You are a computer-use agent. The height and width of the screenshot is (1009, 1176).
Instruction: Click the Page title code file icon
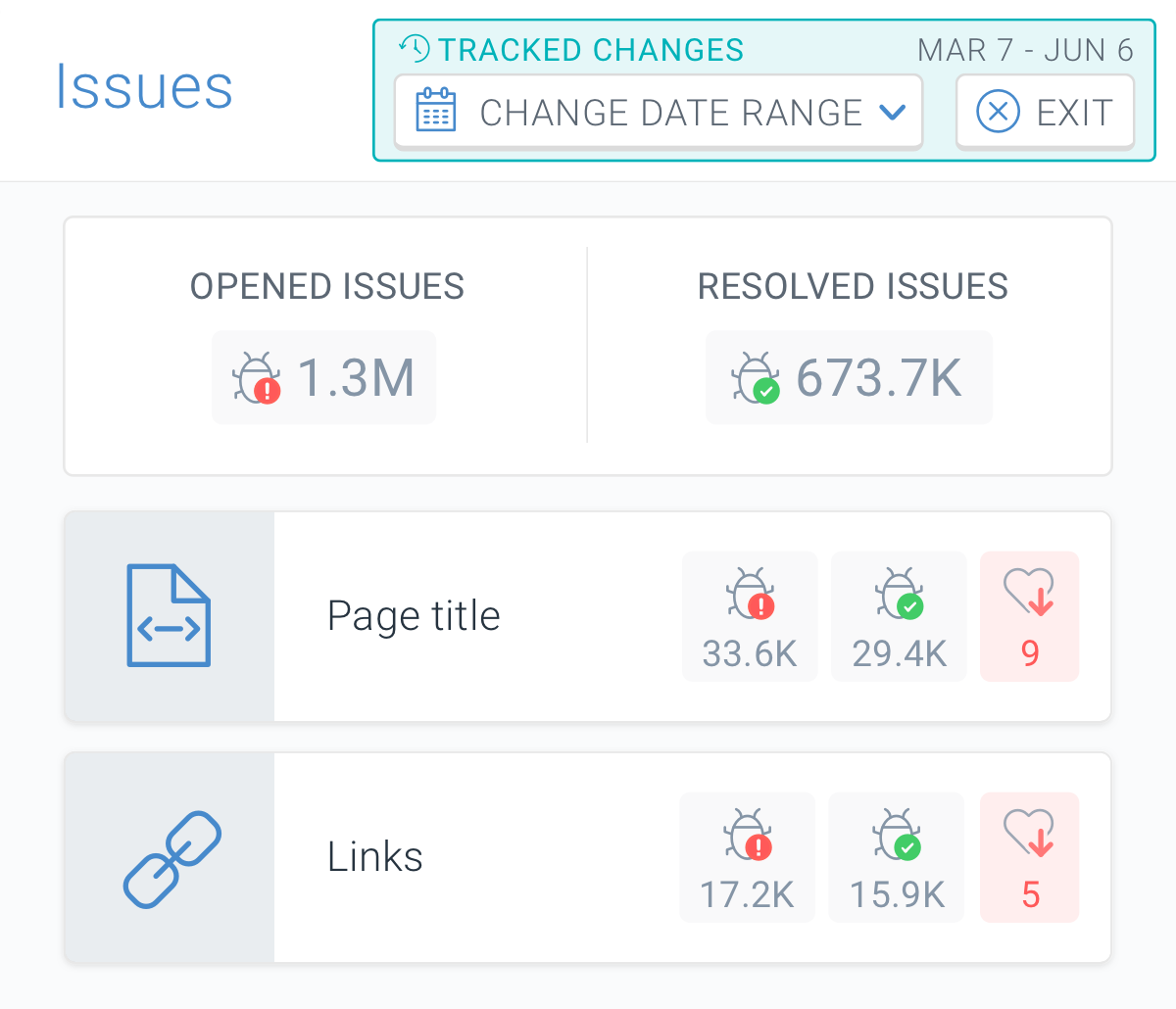tap(169, 615)
